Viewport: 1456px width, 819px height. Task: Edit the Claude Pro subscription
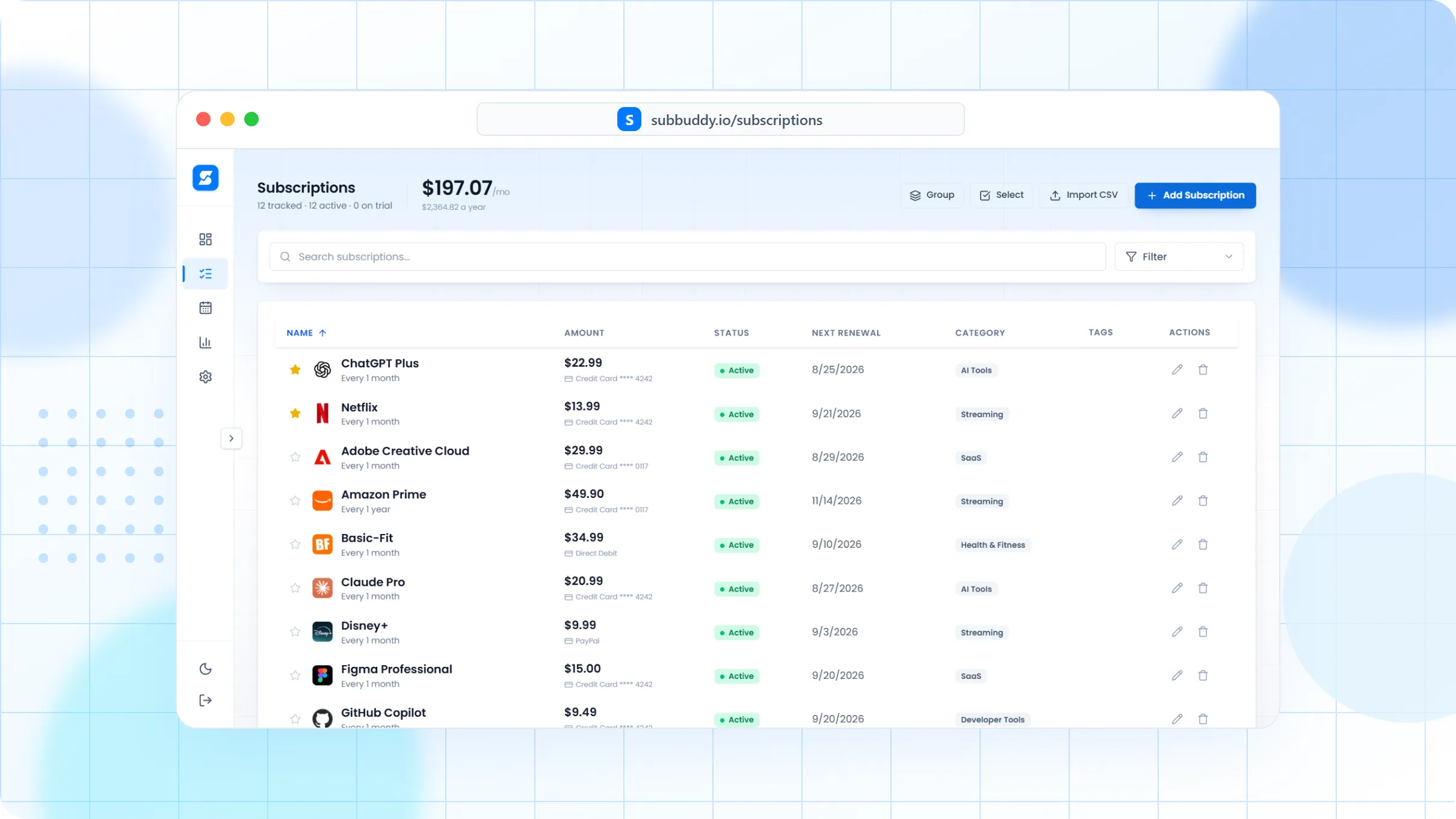point(1177,588)
